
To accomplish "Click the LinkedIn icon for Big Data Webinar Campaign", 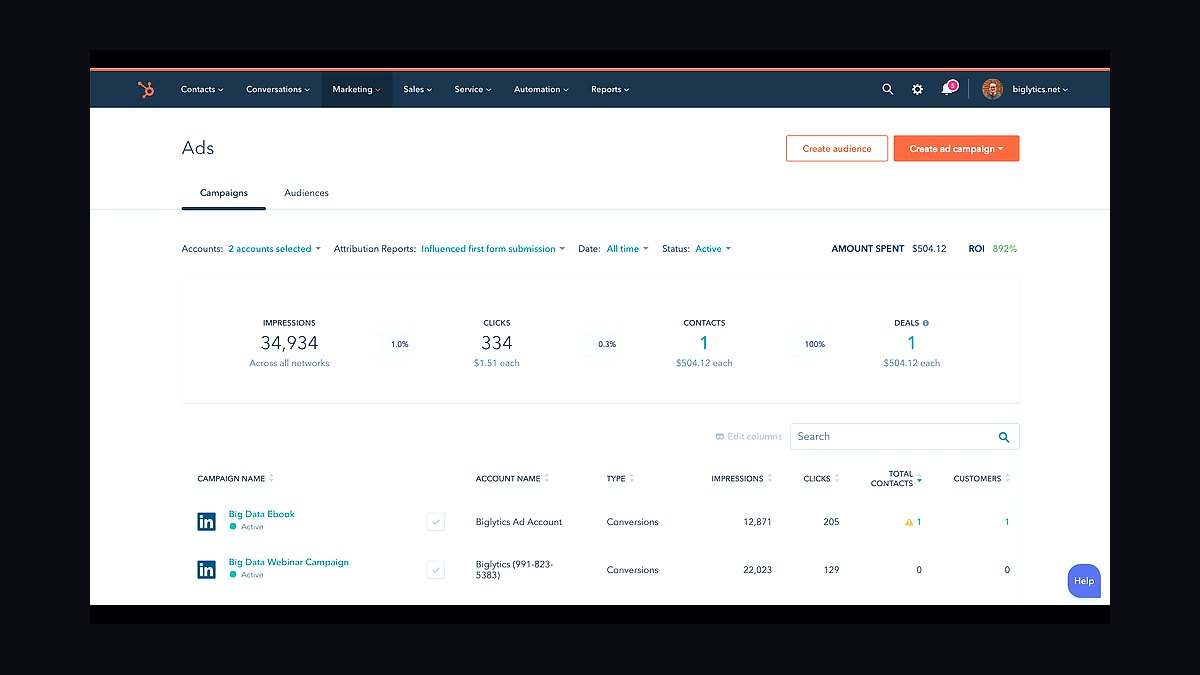I will [206, 570].
